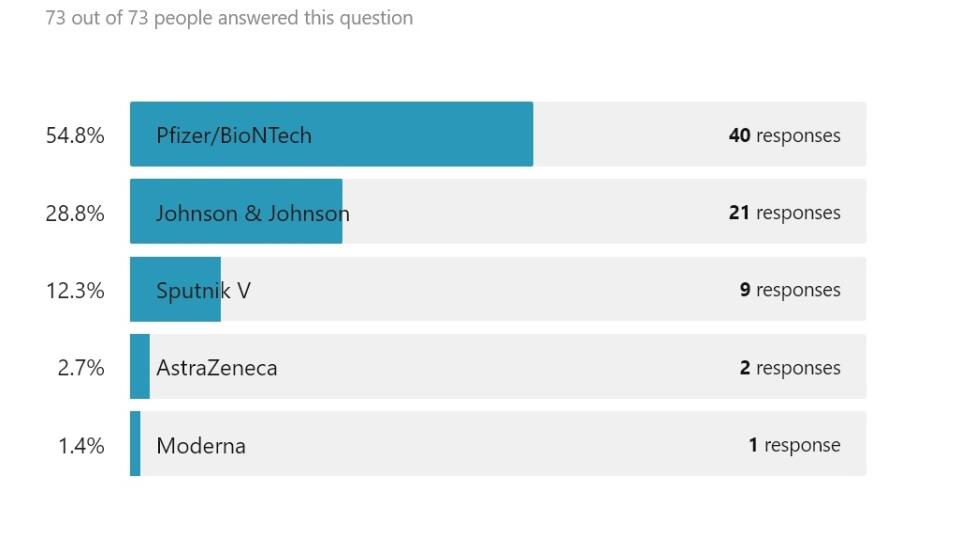Screen dimensions: 960x540
Task: Open the 21 responses count
Action: [784, 212]
